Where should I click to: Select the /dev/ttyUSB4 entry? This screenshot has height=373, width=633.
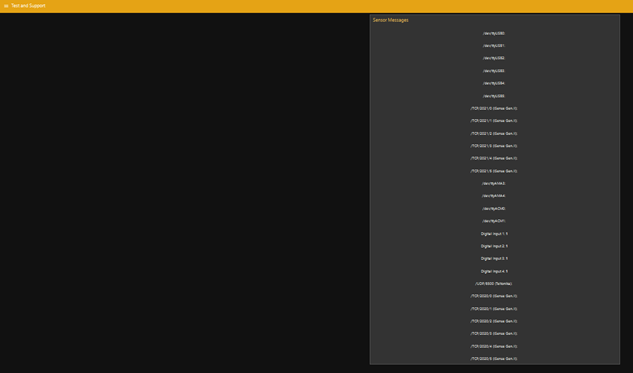(x=494, y=84)
